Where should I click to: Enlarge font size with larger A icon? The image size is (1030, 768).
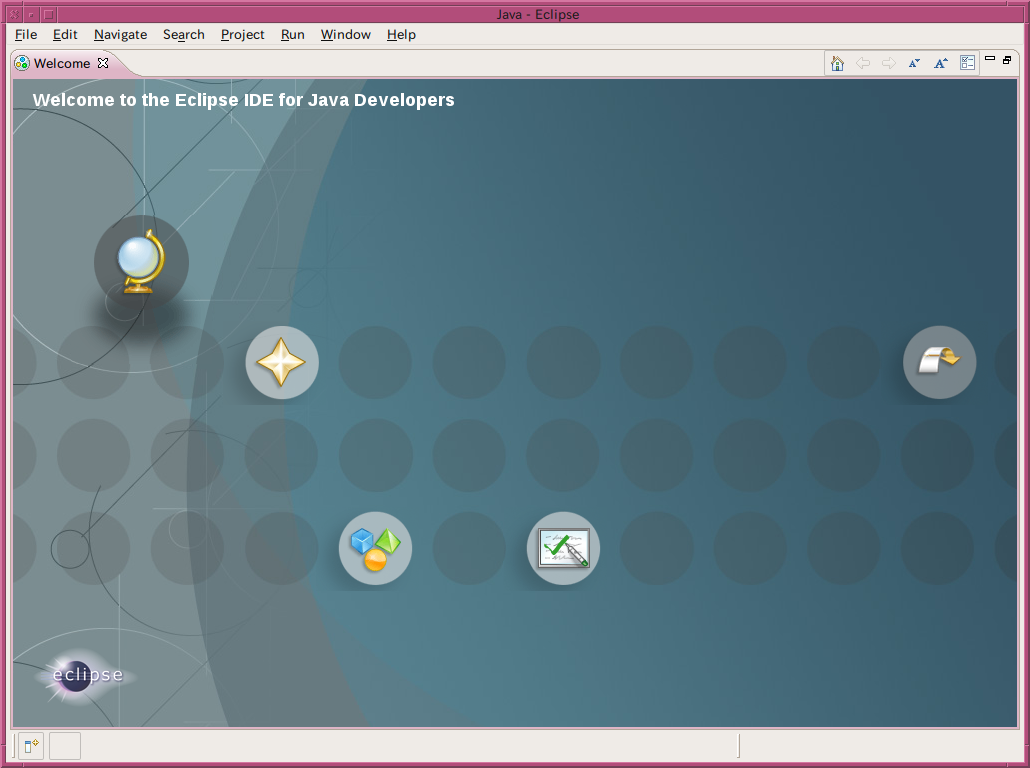click(x=941, y=63)
